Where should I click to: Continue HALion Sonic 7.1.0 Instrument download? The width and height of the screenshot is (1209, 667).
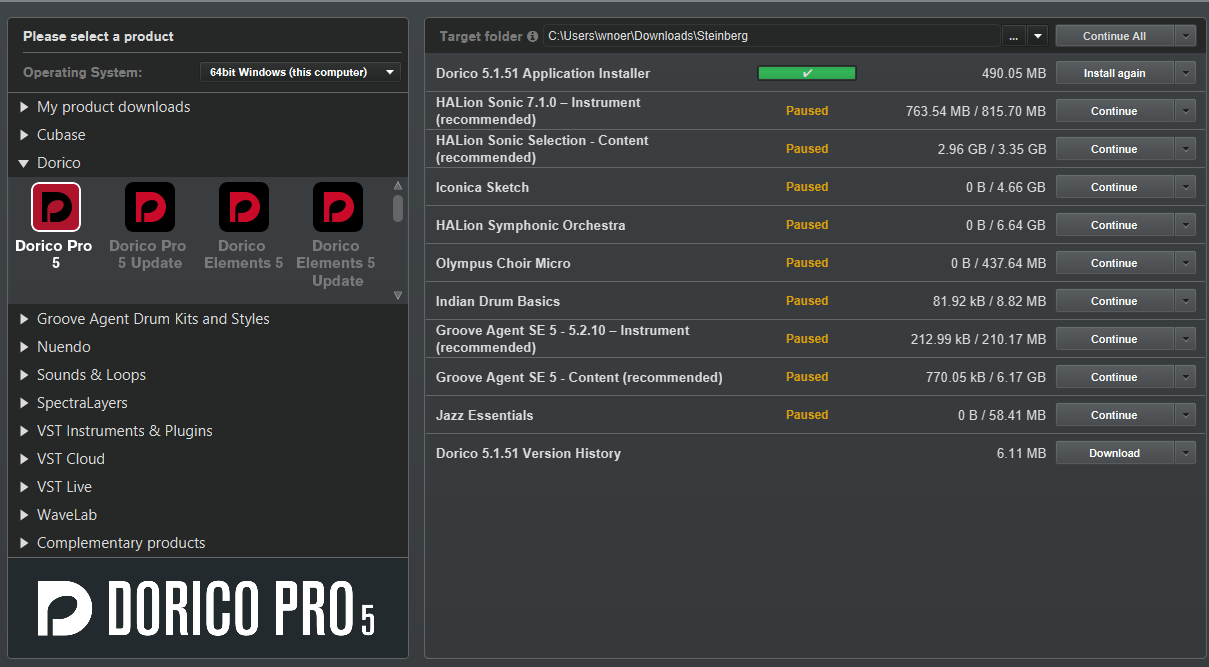(1114, 111)
